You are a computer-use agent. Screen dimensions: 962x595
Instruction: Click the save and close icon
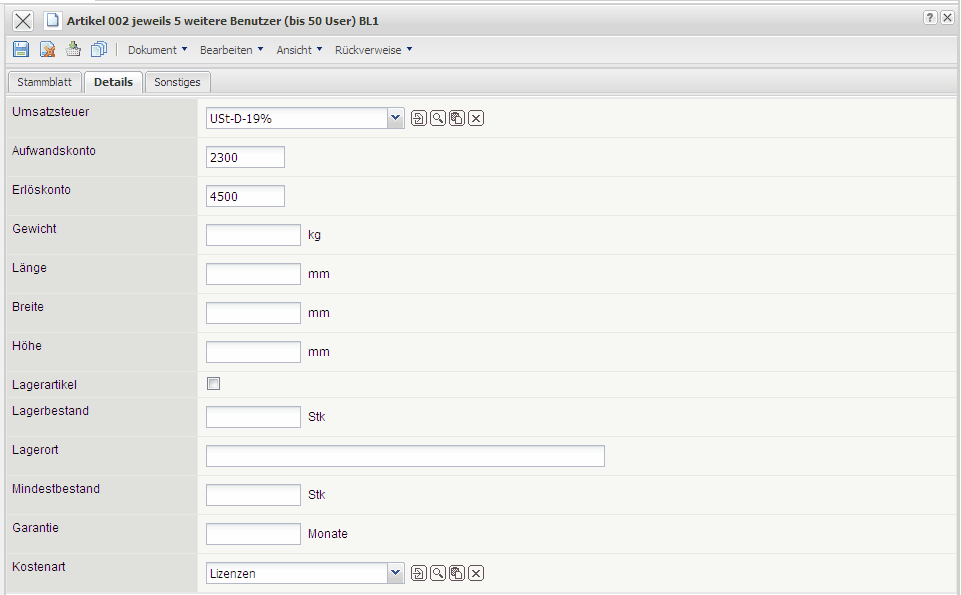47,49
